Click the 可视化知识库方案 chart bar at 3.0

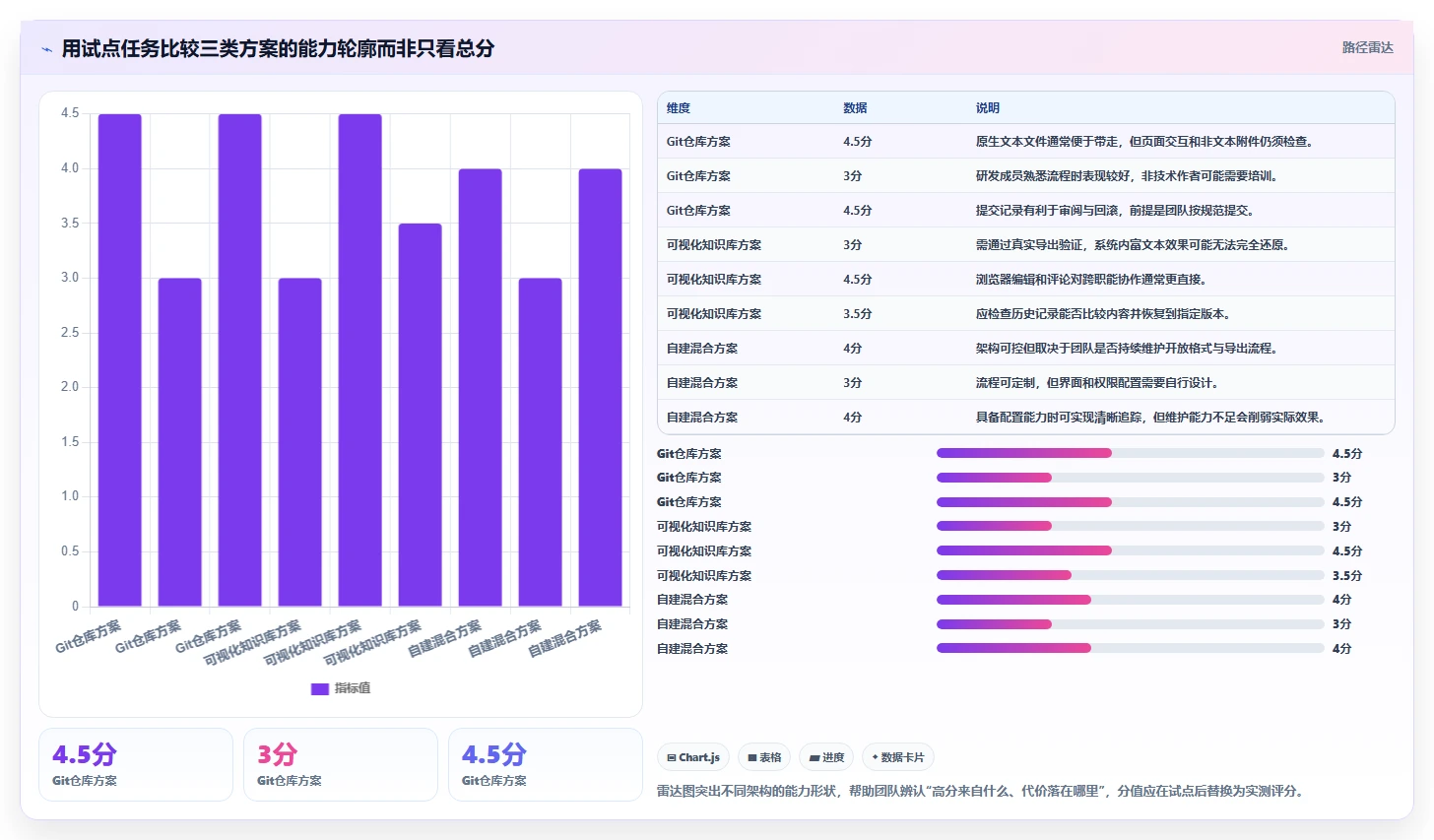(300, 442)
